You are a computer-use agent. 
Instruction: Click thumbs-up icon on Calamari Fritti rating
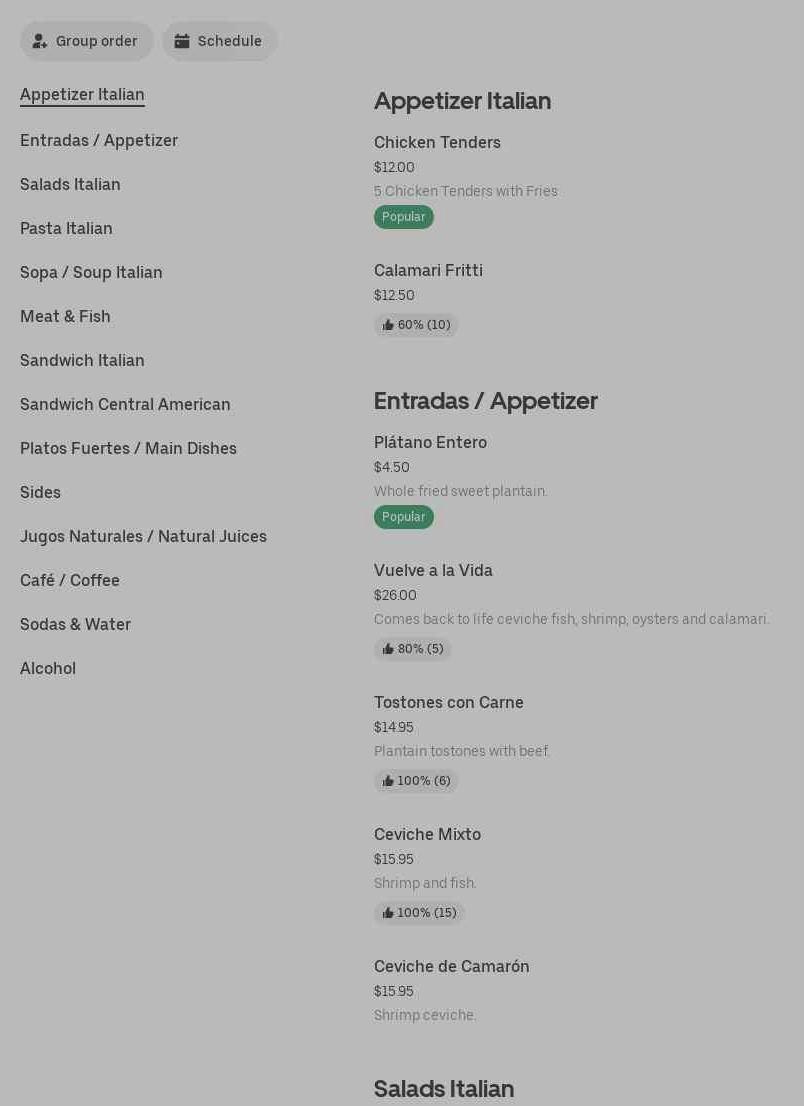(x=388, y=325)
